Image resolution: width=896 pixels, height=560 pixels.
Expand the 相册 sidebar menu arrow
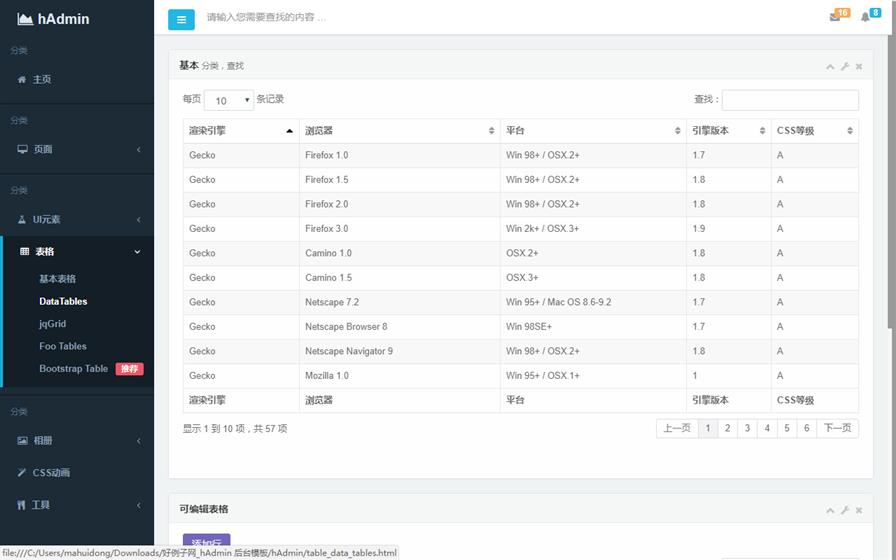click(138, 441)
